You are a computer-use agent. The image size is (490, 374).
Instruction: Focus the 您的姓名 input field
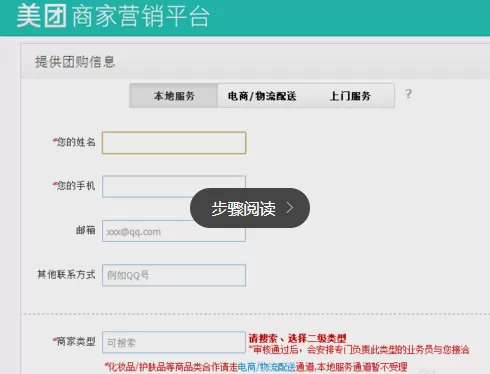pyautogui.click(x=174, y=143)
